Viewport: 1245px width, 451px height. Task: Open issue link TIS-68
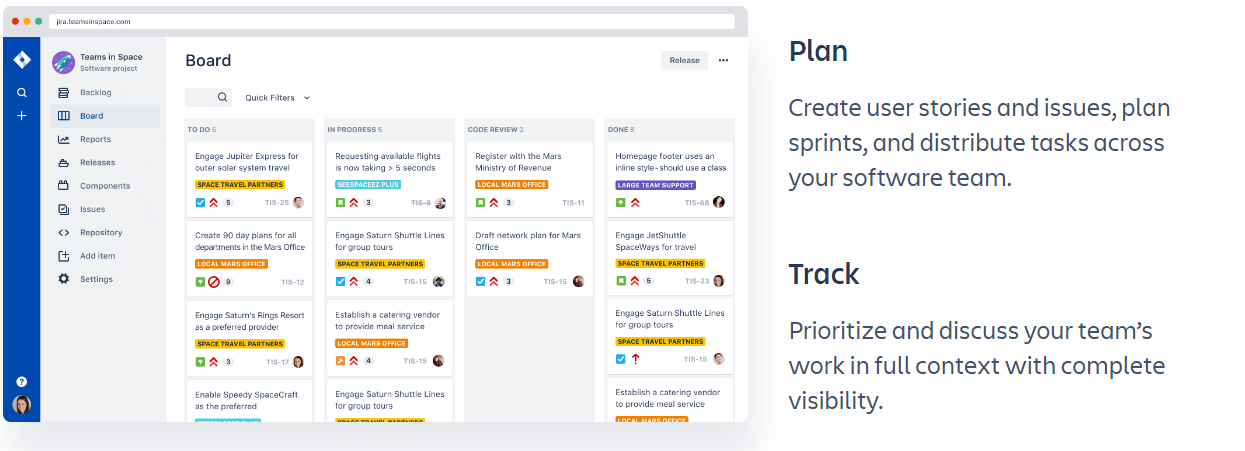pos(697,203)
